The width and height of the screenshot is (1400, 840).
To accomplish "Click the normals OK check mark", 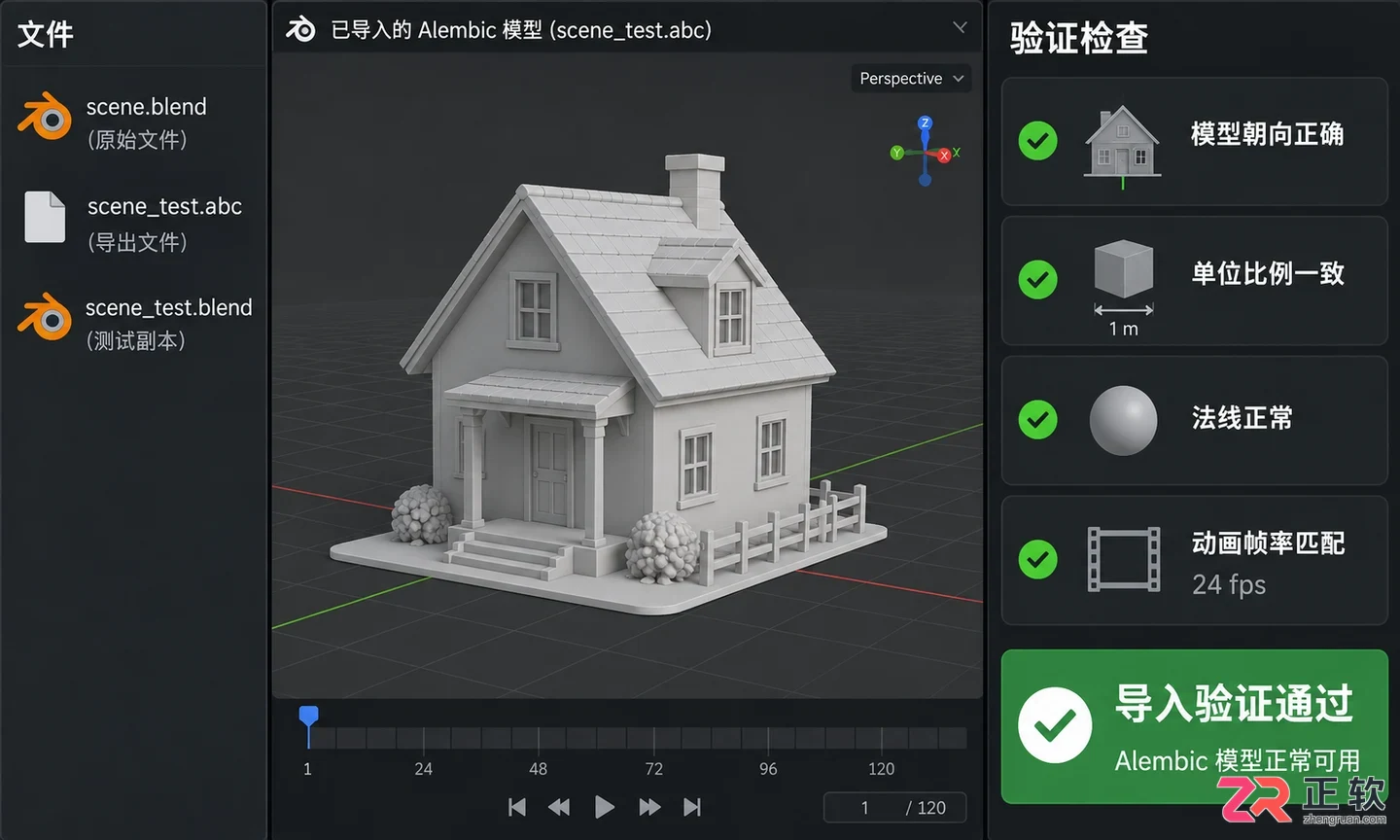I will (1038, 420).
